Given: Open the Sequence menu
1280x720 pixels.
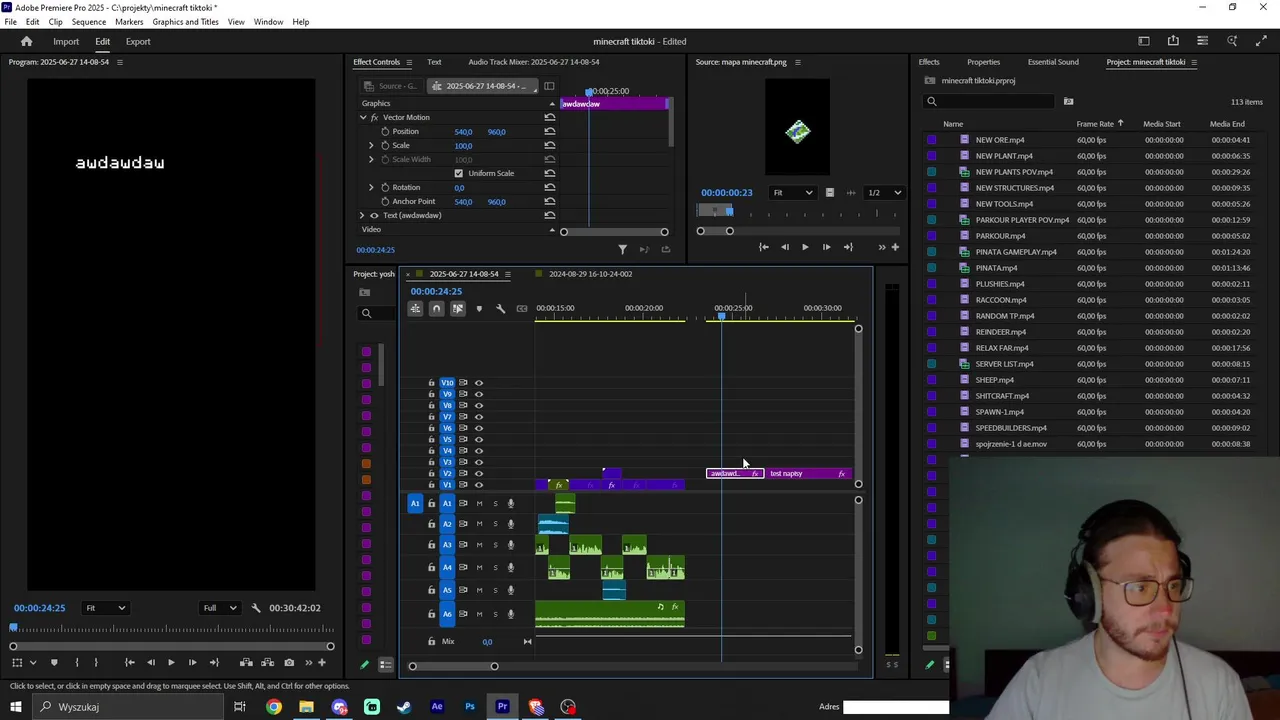Looking at the screenshot, I should 89,22.
